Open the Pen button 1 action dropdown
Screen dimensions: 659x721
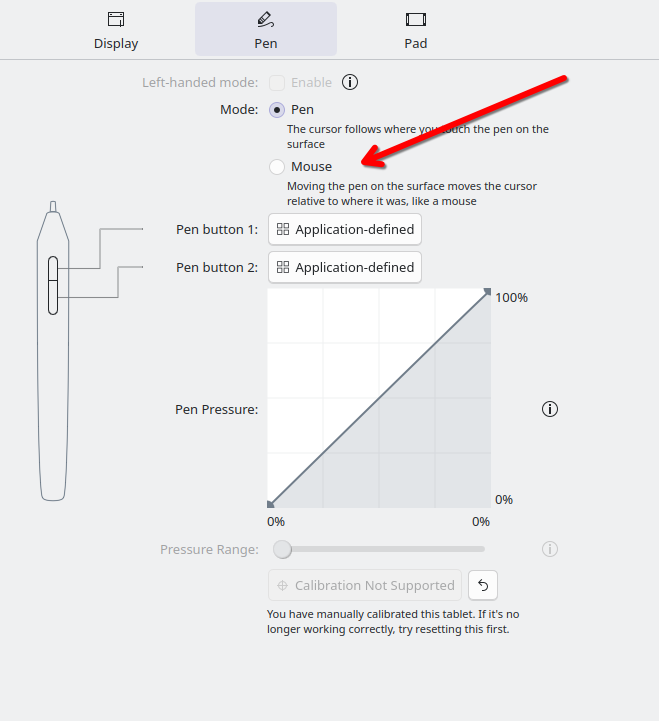pyautogui.click(x=345, y=229)
